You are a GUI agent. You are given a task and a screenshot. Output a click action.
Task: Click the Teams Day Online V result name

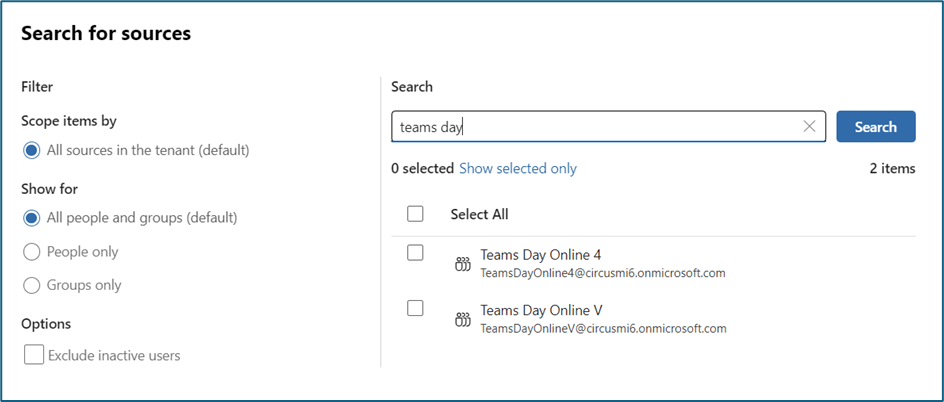click(540, 310)
